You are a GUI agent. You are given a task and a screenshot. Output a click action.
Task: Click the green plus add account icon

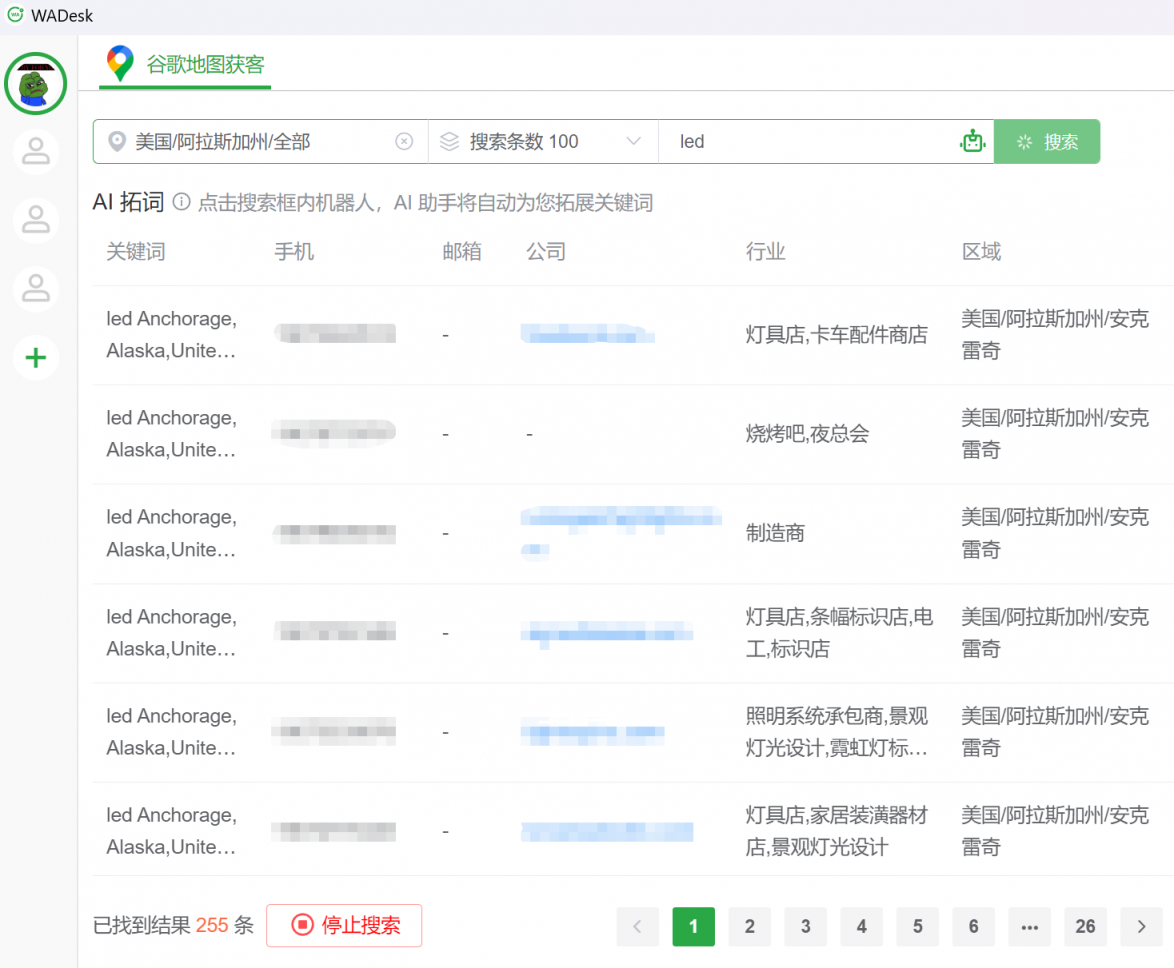point(36,358)
